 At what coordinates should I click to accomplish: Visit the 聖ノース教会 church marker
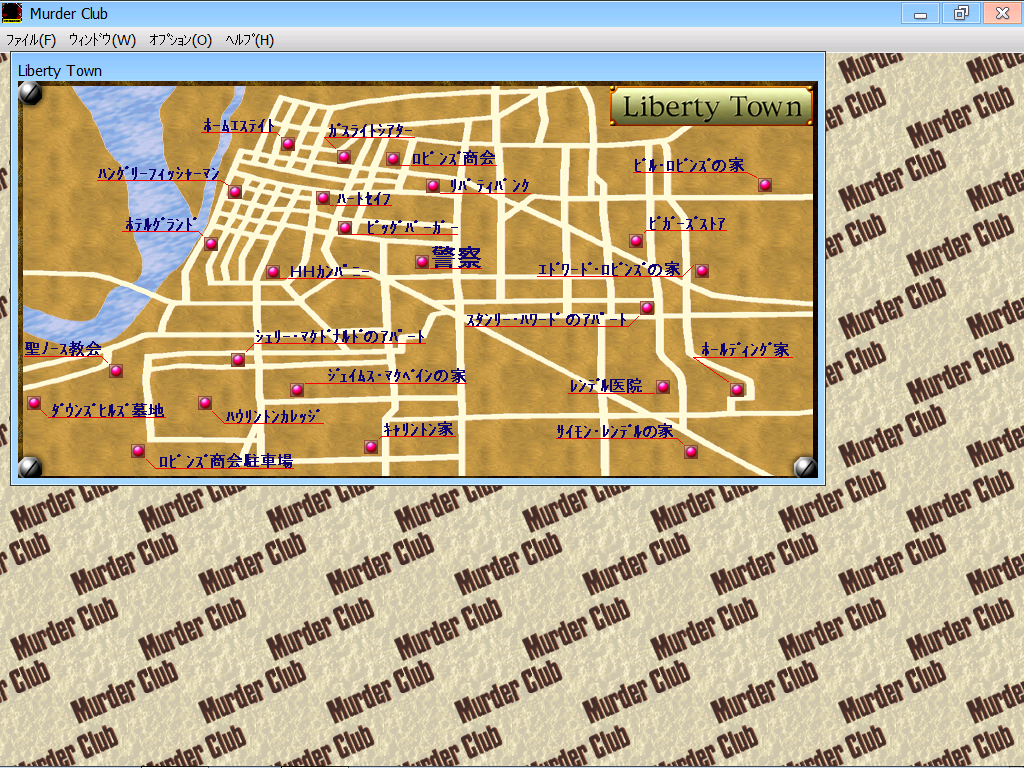116,371
